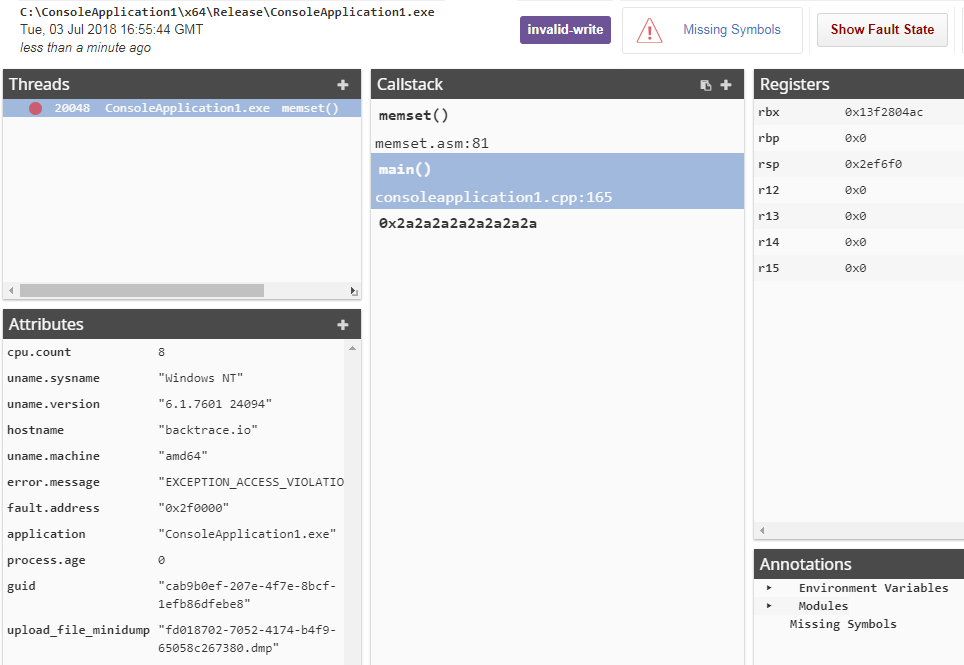Image resolution: width=964 pixels, height=665 pixels.
Task: Open the Missing Symbols link
Action: 731,30
